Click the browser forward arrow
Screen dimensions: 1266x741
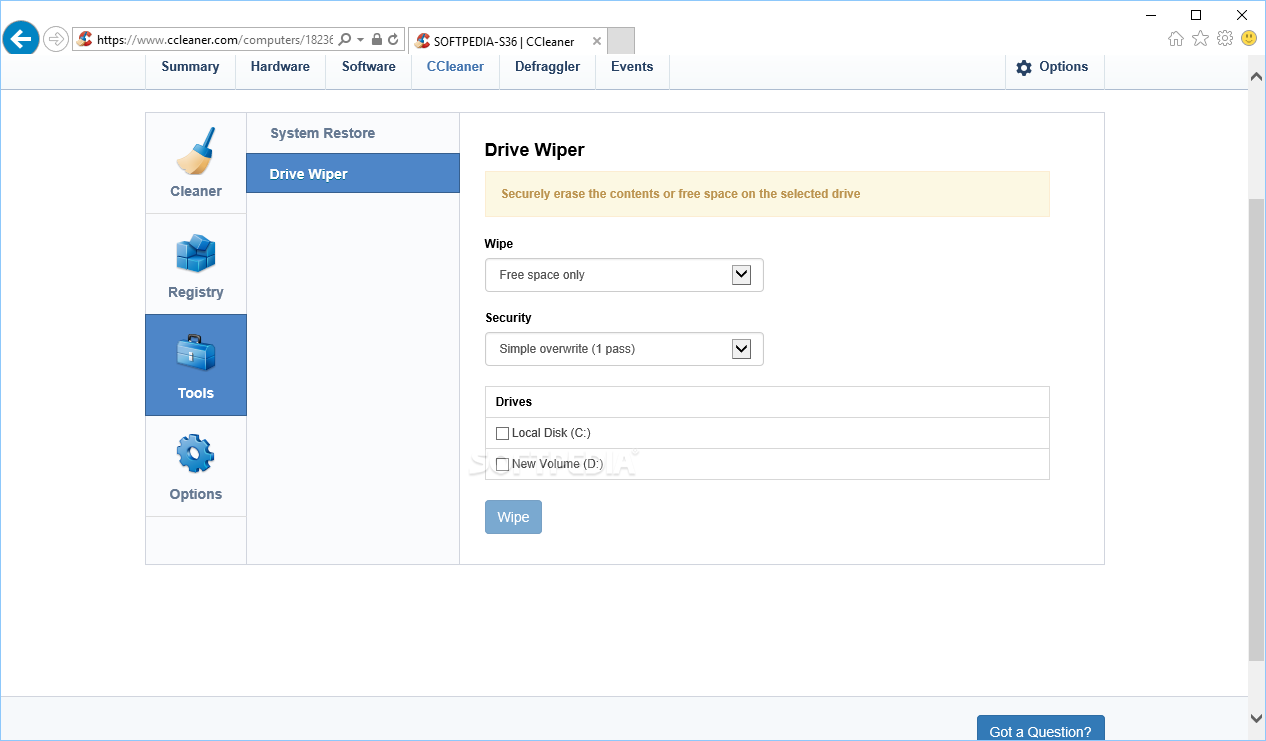point(56,40)
